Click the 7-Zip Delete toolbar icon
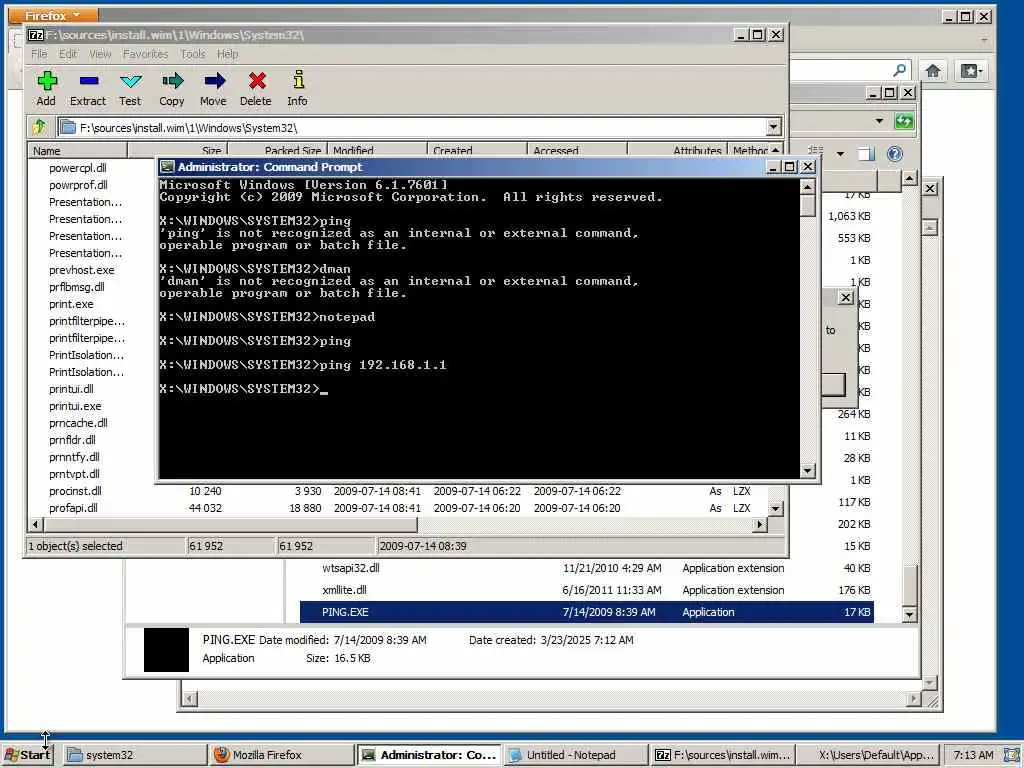1024x768 pixels. (257, 81)
